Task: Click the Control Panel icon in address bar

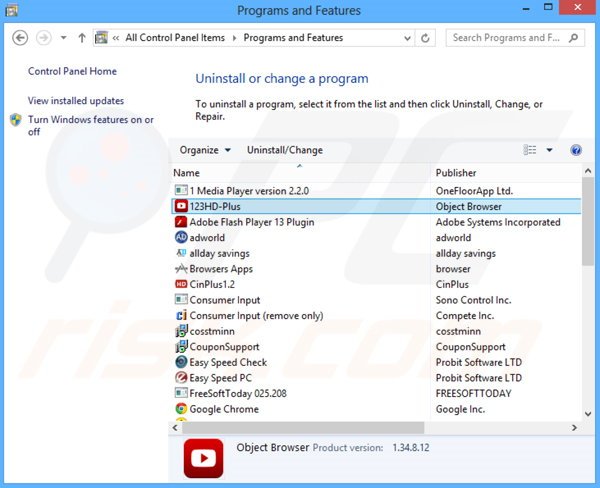Action: coord(101,38)
